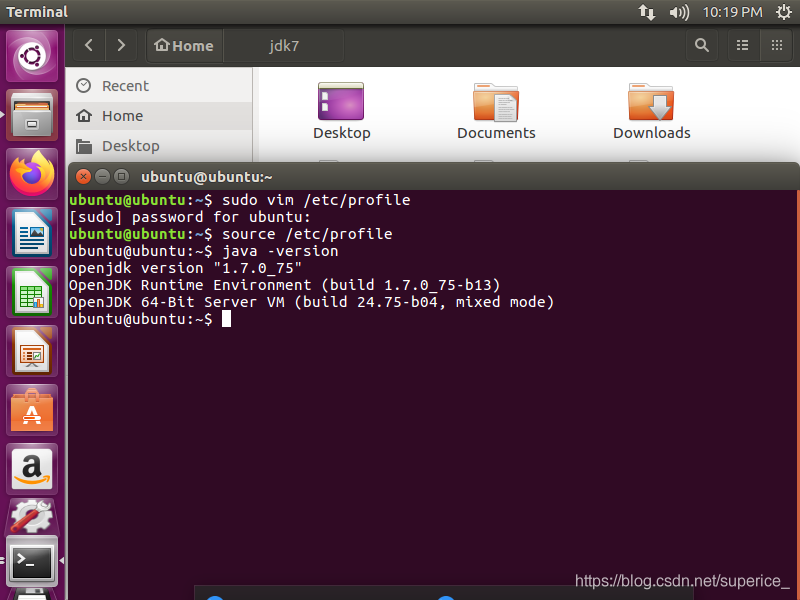Screen dimensions: 800x600
Task: Open LibreOffice Impress from the dock
Action: tap(32, 352)
